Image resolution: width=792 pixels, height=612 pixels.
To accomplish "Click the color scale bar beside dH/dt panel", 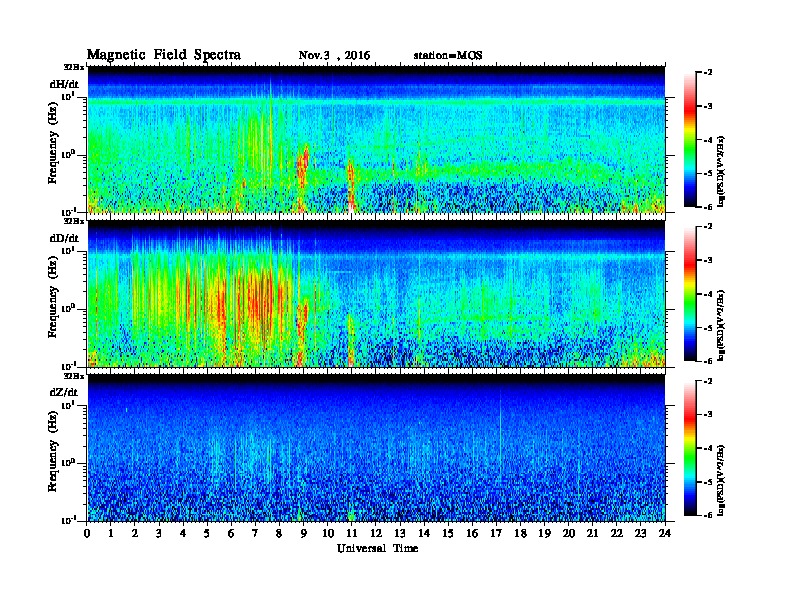I will [690, 140].
